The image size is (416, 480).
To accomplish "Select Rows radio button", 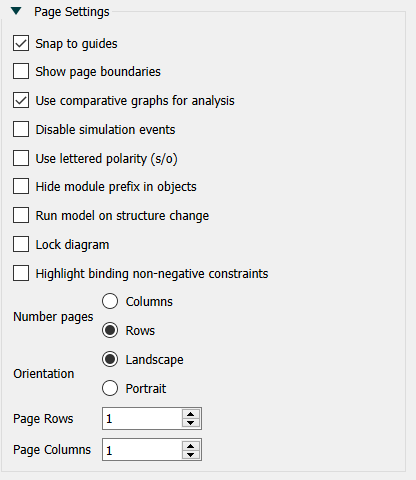I will (110, 330).
